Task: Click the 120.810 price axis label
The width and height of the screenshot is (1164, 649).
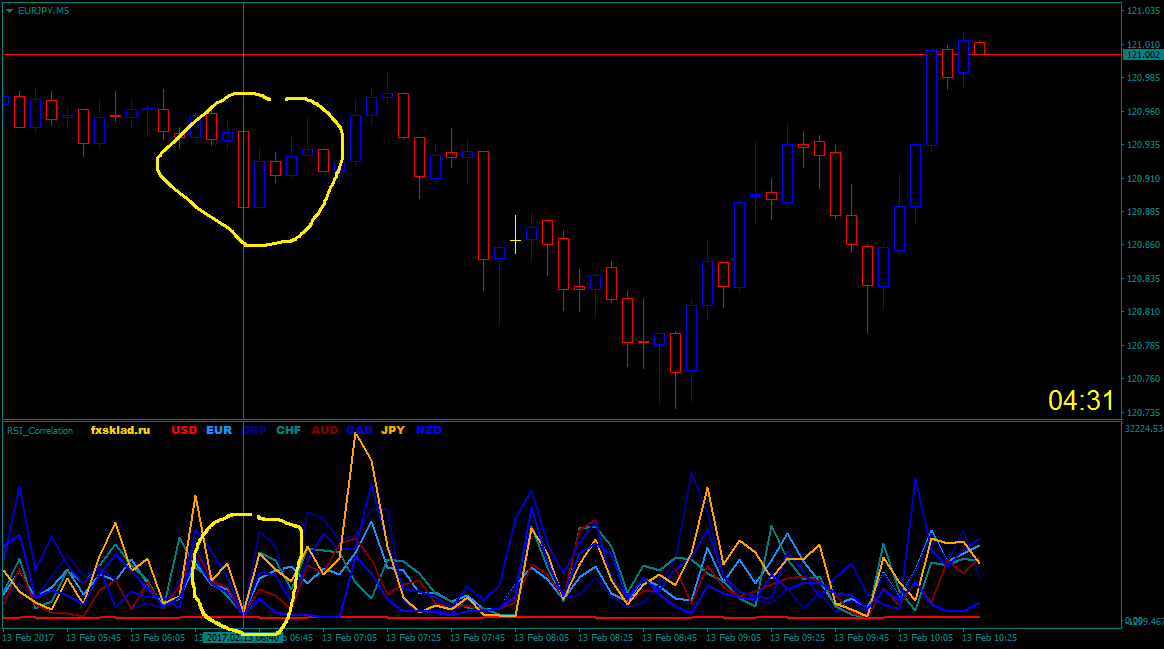Action: (1143, 312)
